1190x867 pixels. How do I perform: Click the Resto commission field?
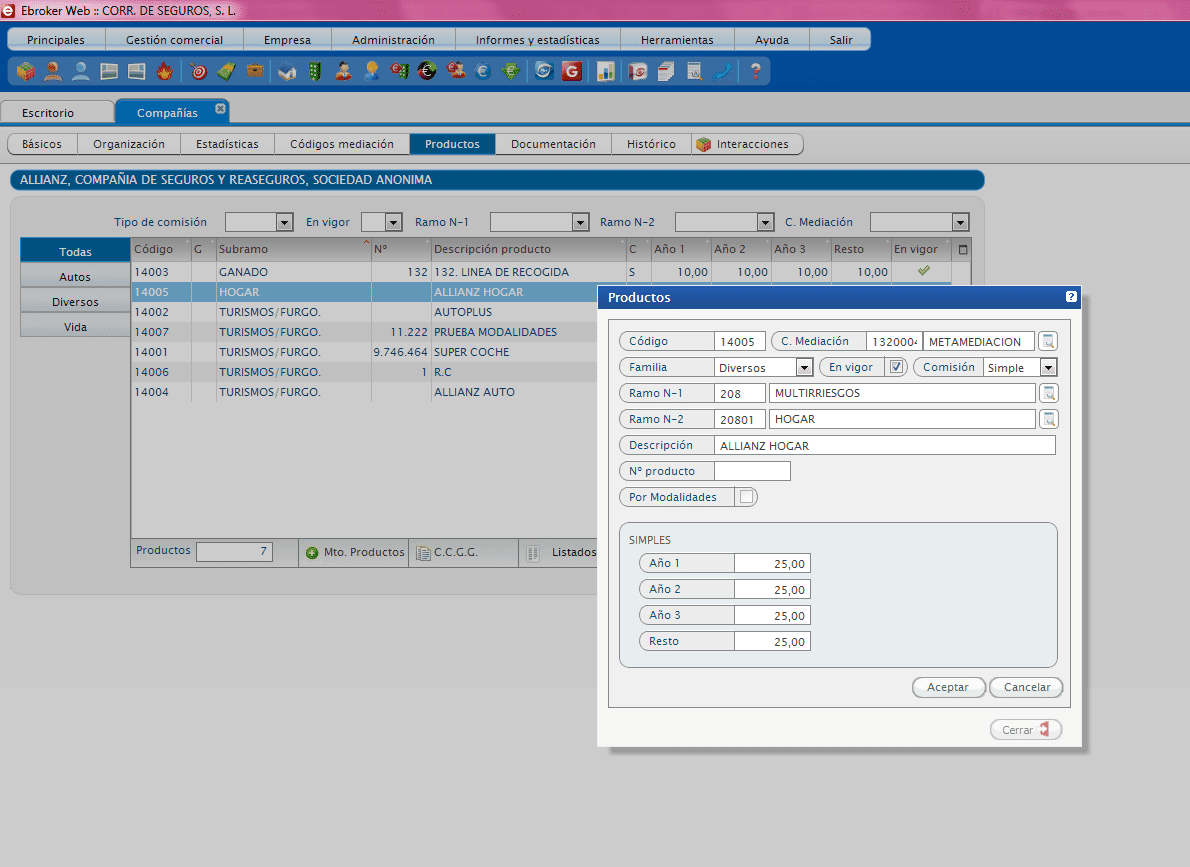coord(772,642)
